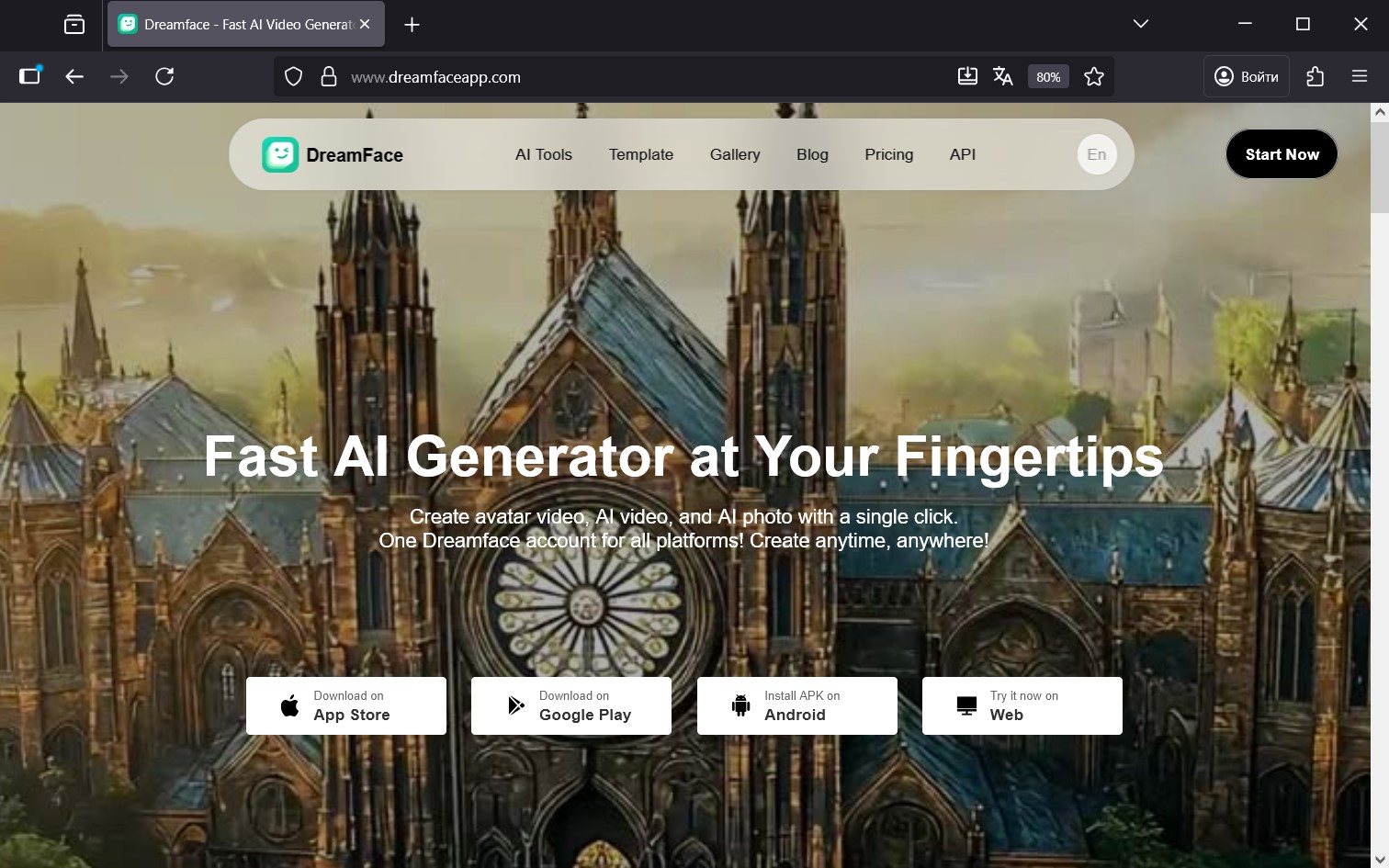
Task: Open the extensions puzzle icon
Action: click(x=1316, y=77)
